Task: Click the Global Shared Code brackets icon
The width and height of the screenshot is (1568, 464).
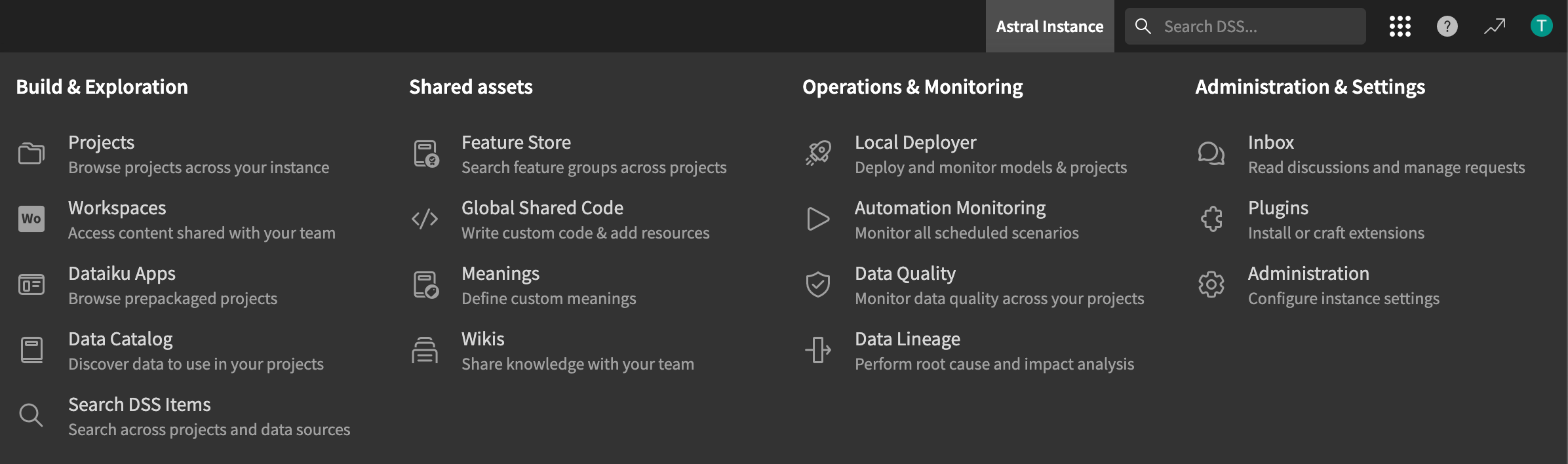Action: pyautogui.click(x=425, y=219)
